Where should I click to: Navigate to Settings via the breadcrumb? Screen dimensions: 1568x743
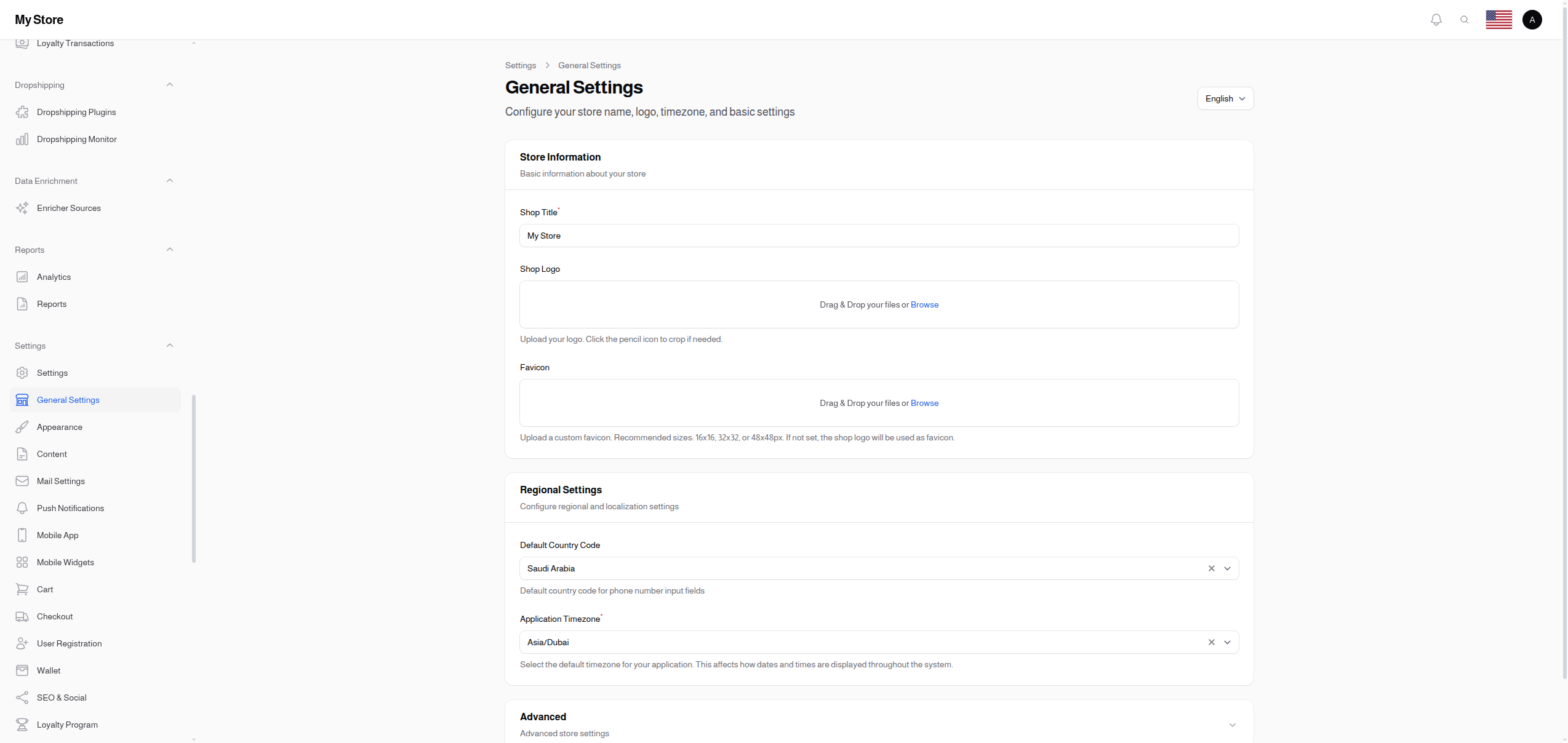[x=521, y=65]
